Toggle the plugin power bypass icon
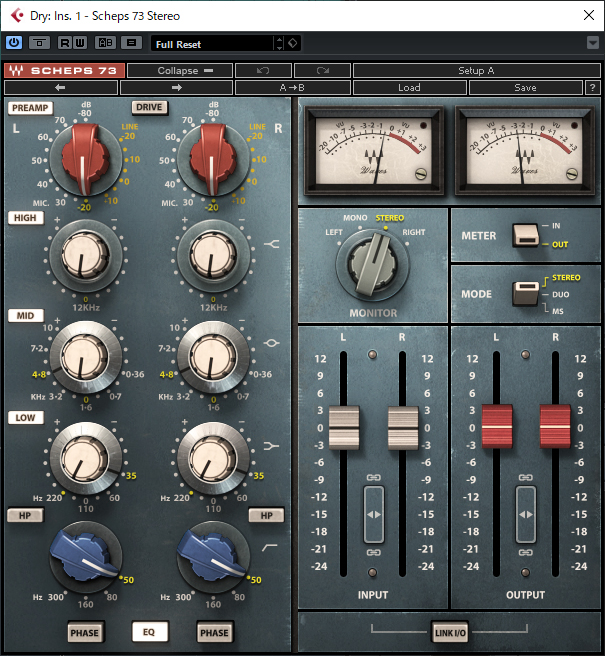This screenshot has height=656, width=605. [14, 43]
